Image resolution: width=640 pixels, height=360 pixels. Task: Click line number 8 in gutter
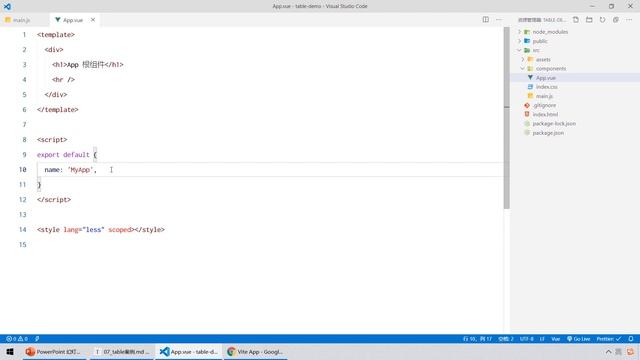pyautogui.click(x=24, y=140)
